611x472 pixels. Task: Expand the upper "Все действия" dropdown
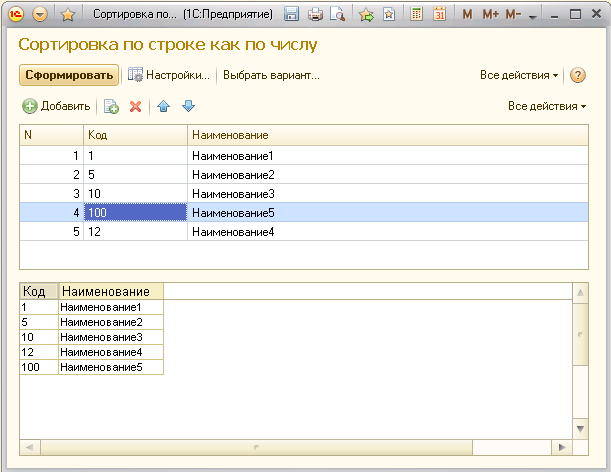pyautogui.click(x=519, y=75)
